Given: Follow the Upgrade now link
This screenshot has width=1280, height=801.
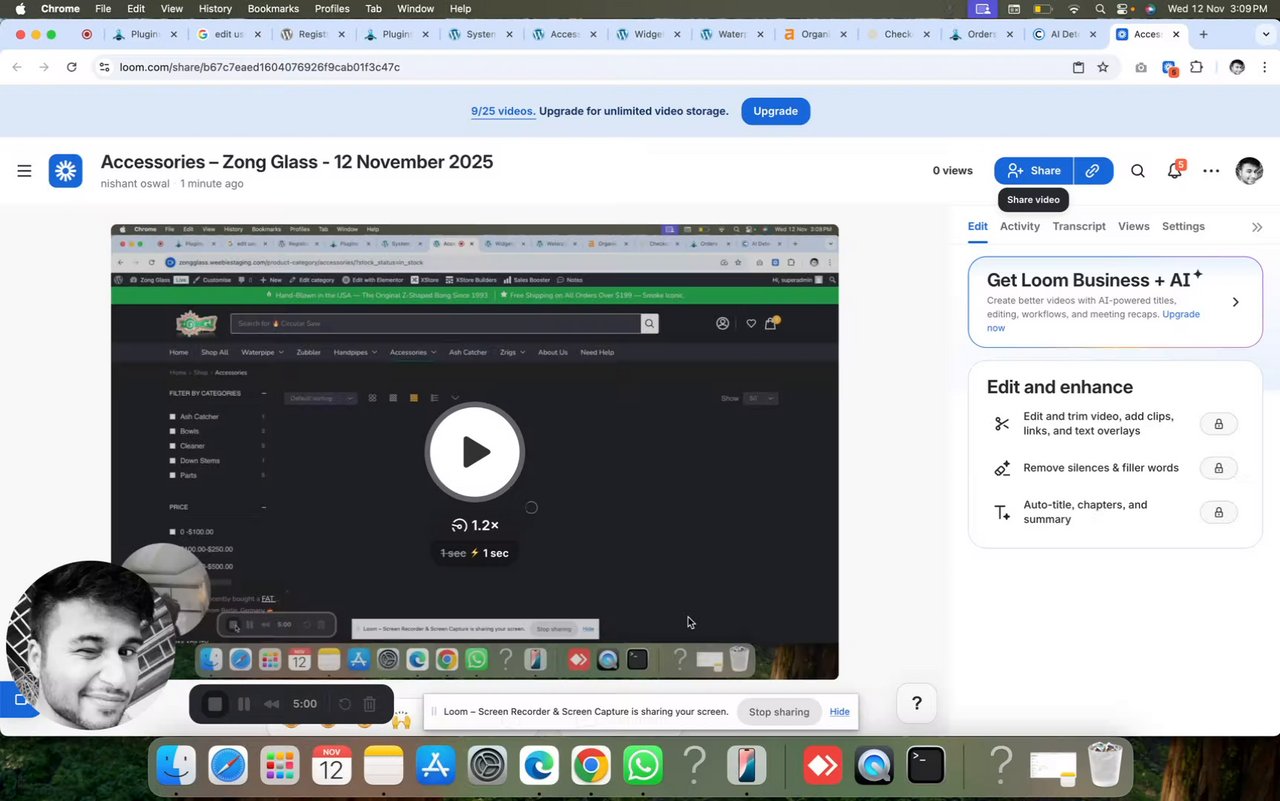Looking at the screenshot, I should coord(1093,321).
